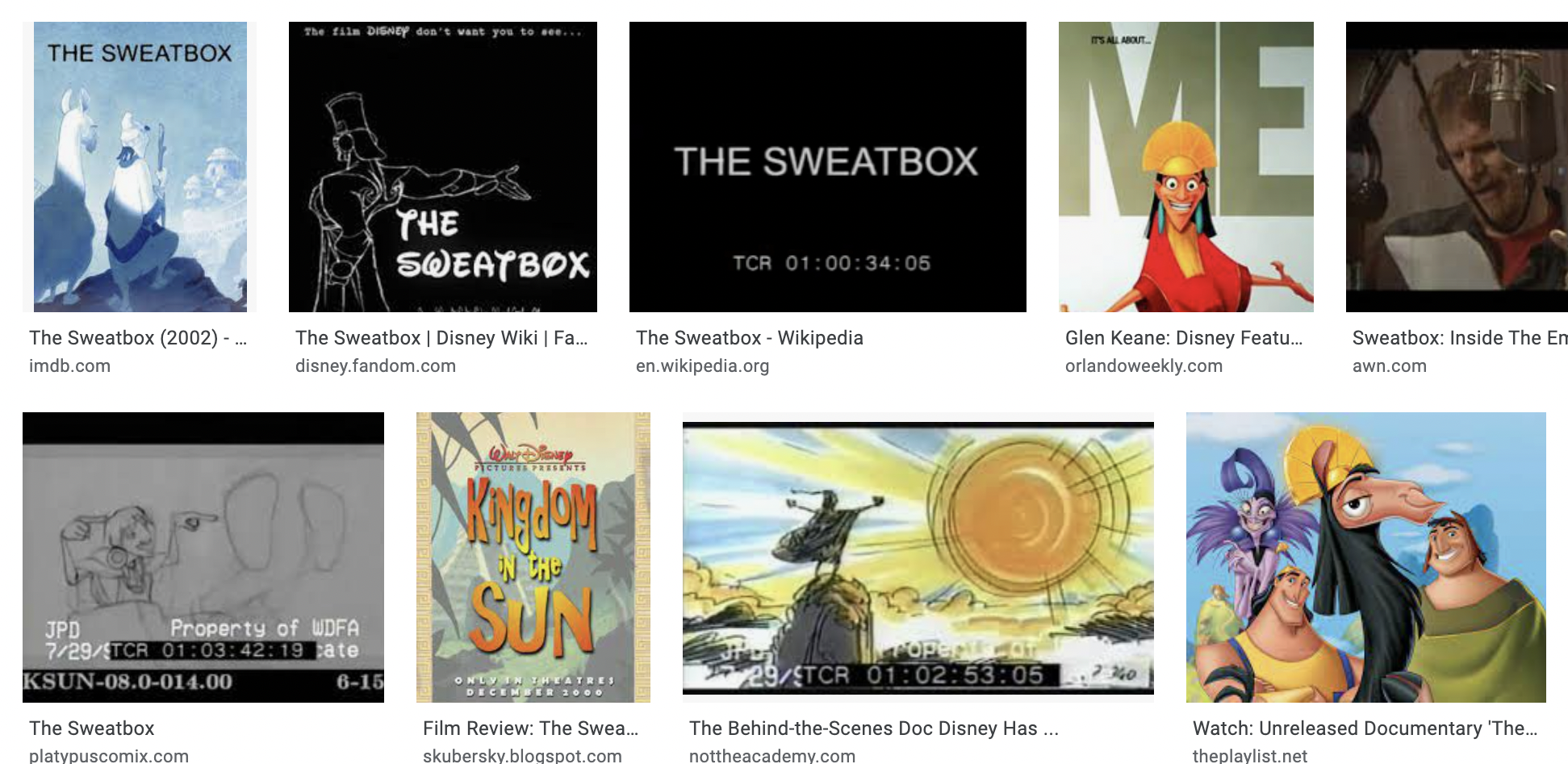The width and height of the screenshot is (1568, 764).
Task: Open the grey pencil sketch WDFA thumbnail
Action: click(x=203, y=557)
